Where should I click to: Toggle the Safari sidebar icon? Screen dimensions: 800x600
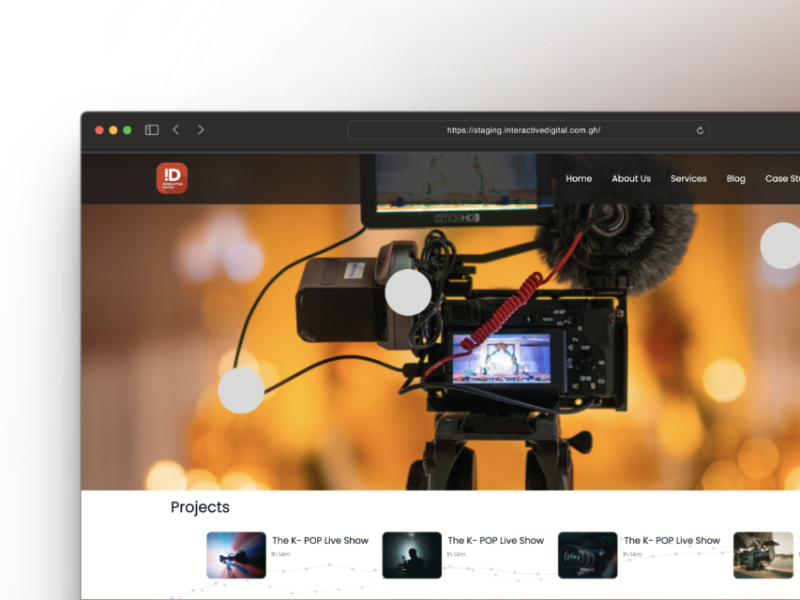[152, 130]
